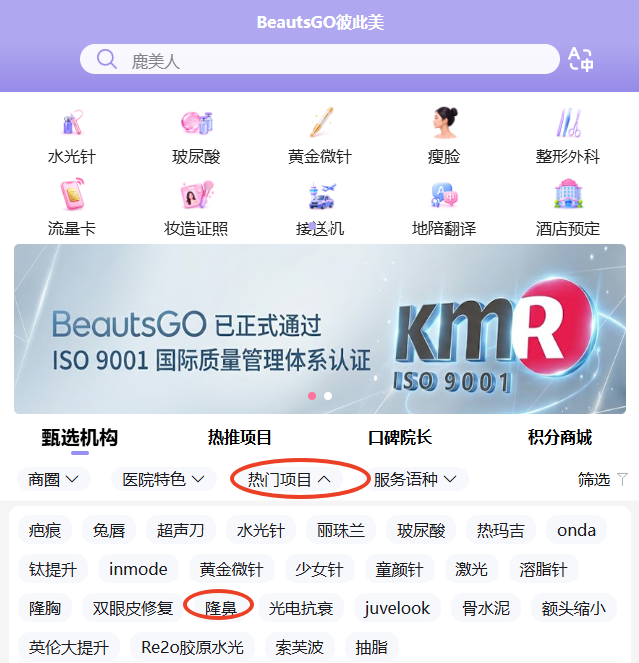639x663 pixels.
Task: Select the 黄金微针 project tag
Action: point(231,569)
